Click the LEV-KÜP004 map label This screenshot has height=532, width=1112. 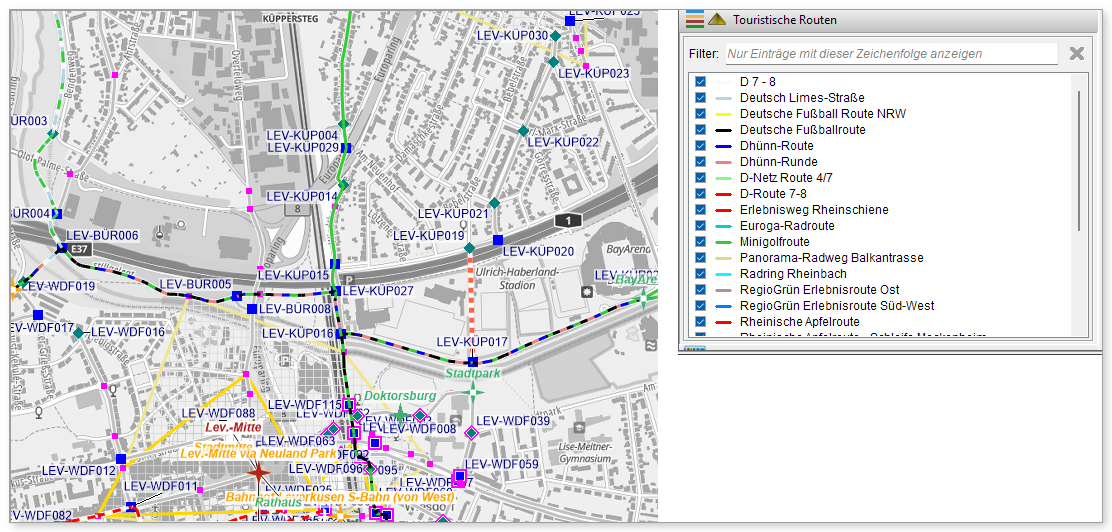pos(302,135)
